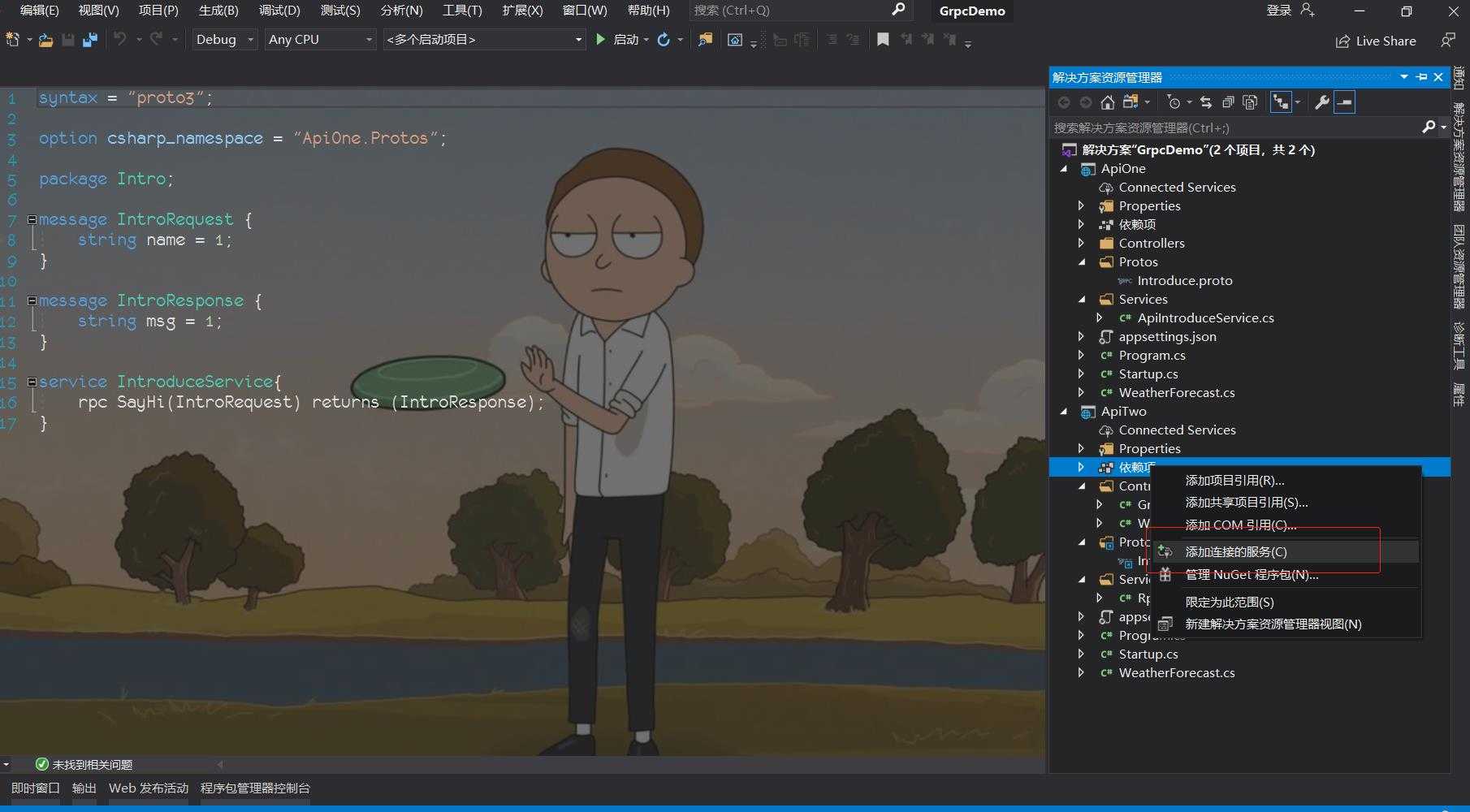The height and width of the screenshot is (812, 1470).
Task: Choose 添加连接的服务(C) from context menu
Action: coord(1286,552)
